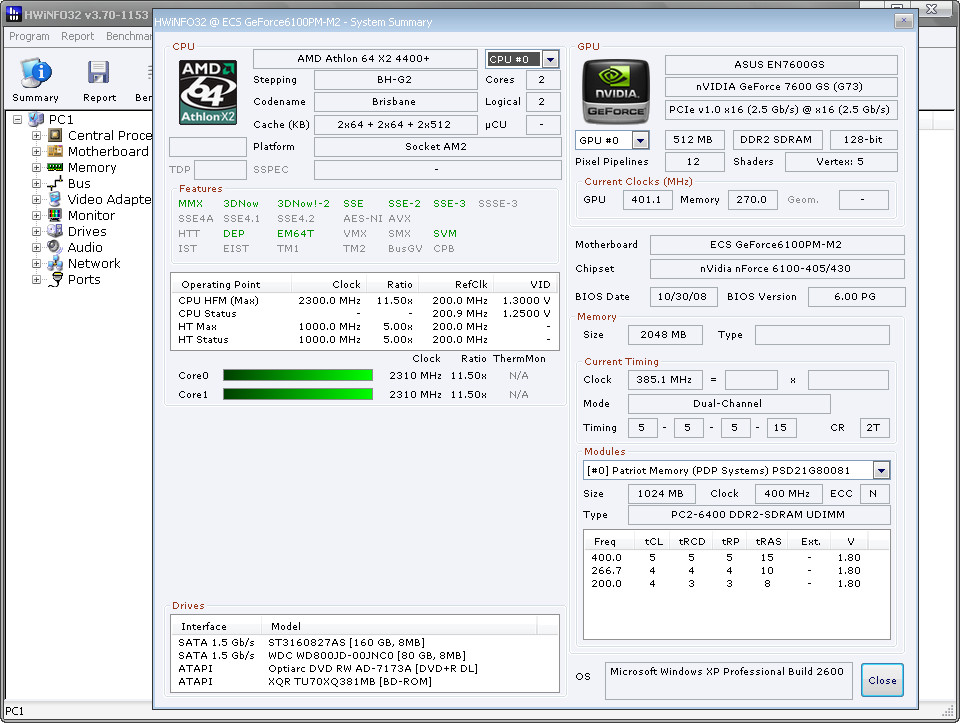The width and height of the screenshot is (960, 723).
Task: Click the ECS GeForce6100PM-M2 motherboard field
Action: (x=776, y=244)
